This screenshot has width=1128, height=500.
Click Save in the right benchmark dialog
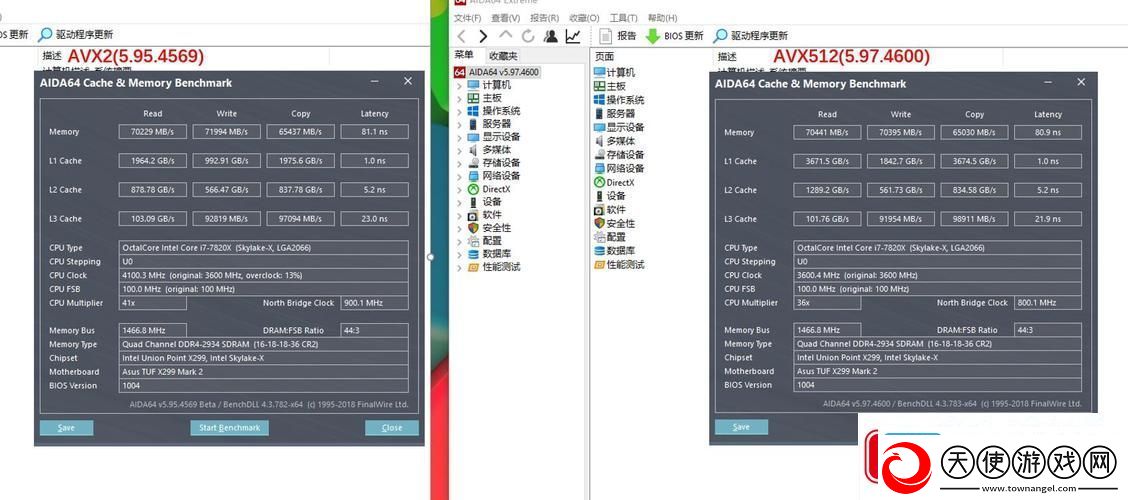741,427
